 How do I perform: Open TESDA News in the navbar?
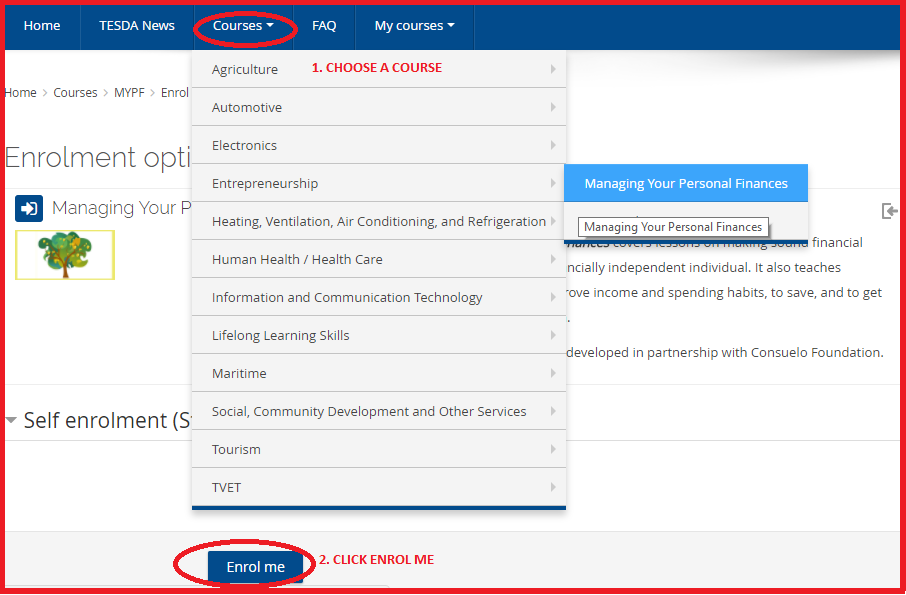pos(137,26)
